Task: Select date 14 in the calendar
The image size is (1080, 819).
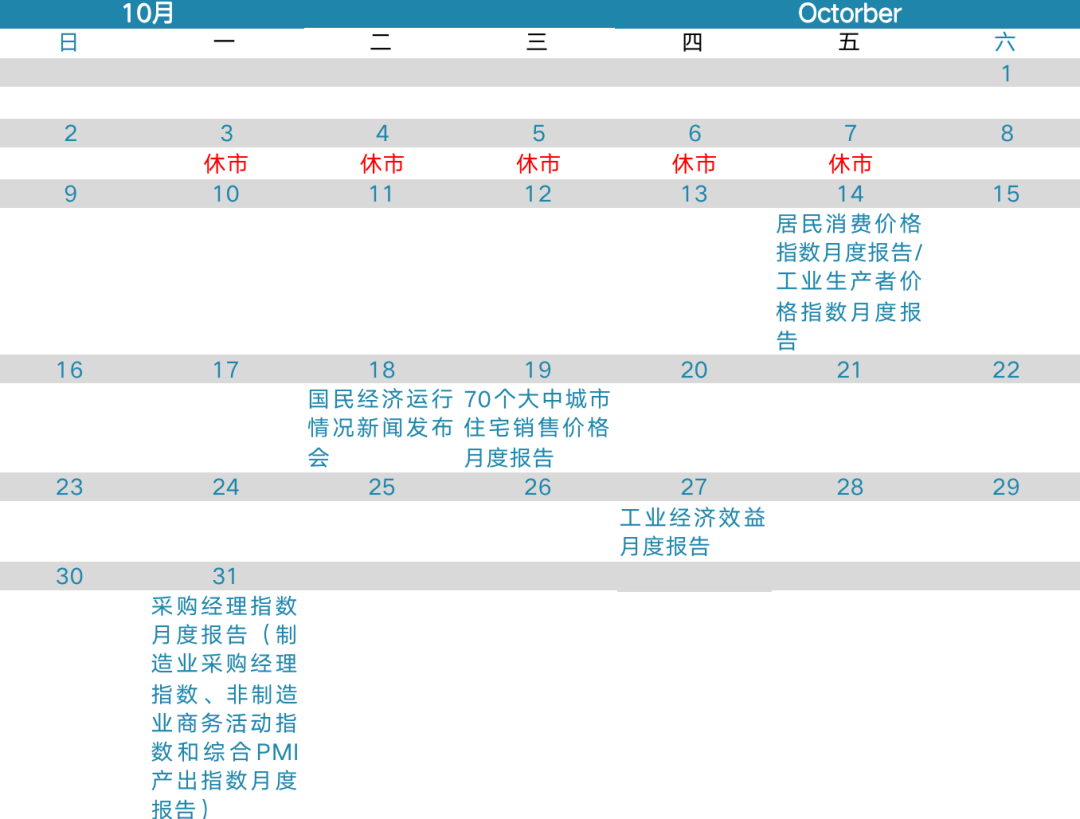Action: (850, 194)
